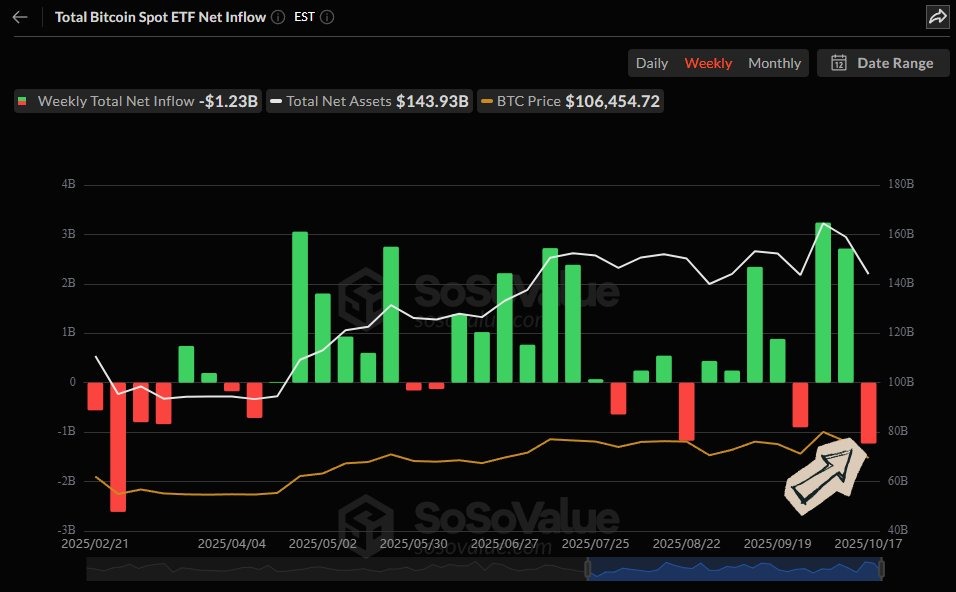Open the Date Range picker
956x592 pixels.
[x=883, y=62]
